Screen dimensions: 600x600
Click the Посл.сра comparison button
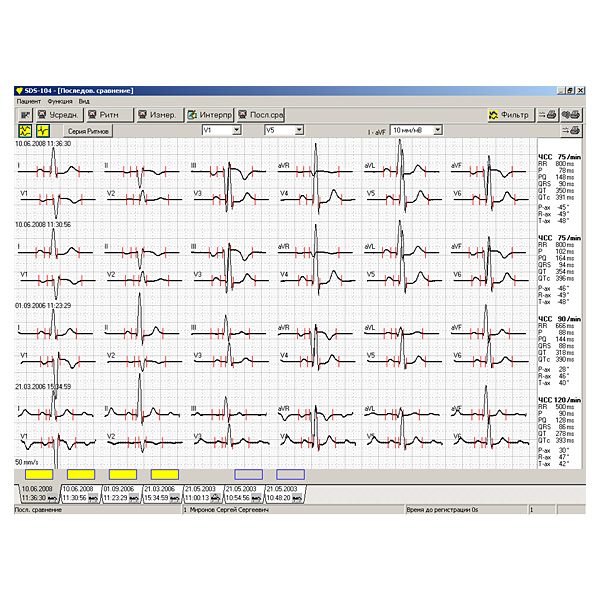tap(260, 115)
